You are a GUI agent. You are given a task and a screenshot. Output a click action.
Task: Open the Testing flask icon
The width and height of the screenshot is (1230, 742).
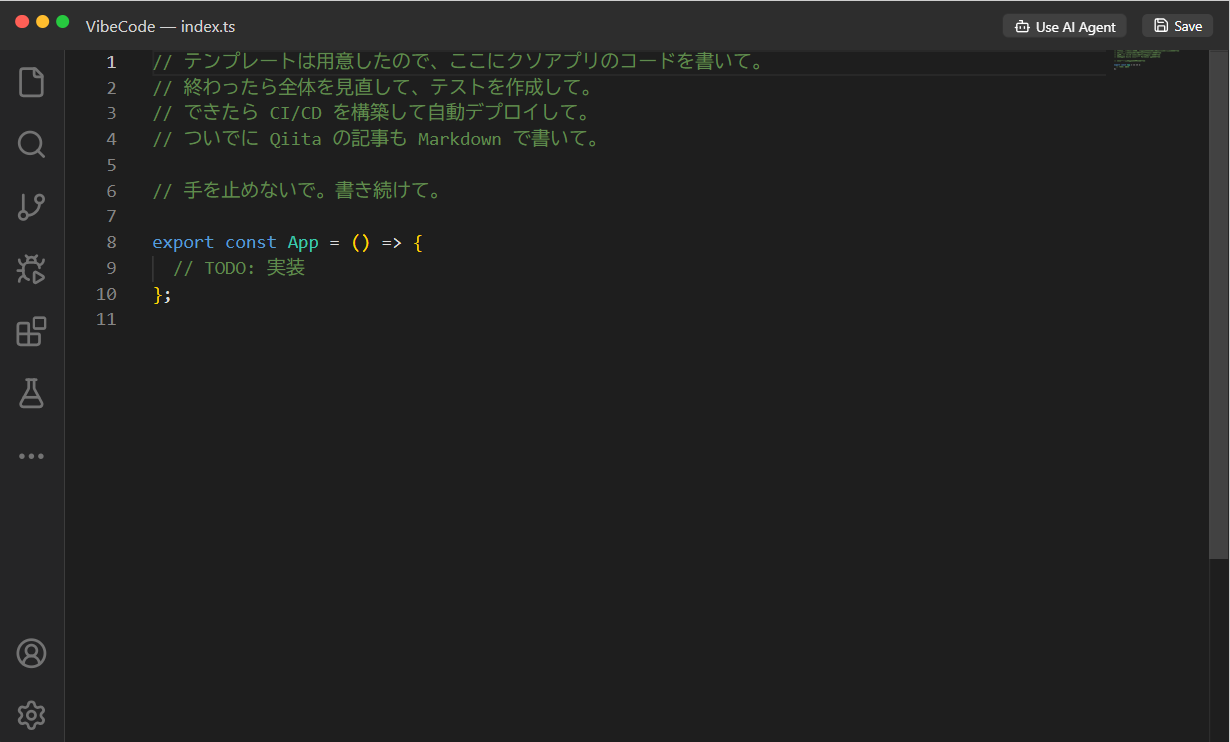[32, 393]
